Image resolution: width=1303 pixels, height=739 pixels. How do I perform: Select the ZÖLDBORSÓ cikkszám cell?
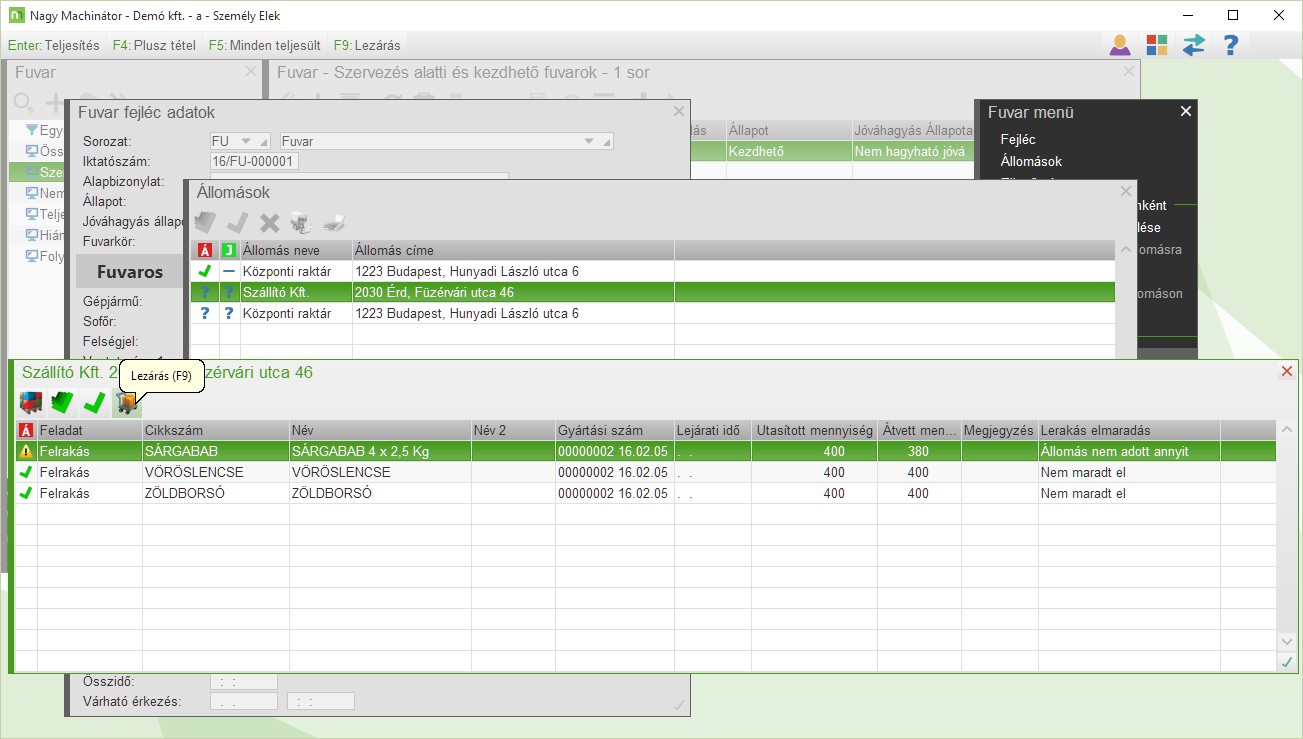216,494
